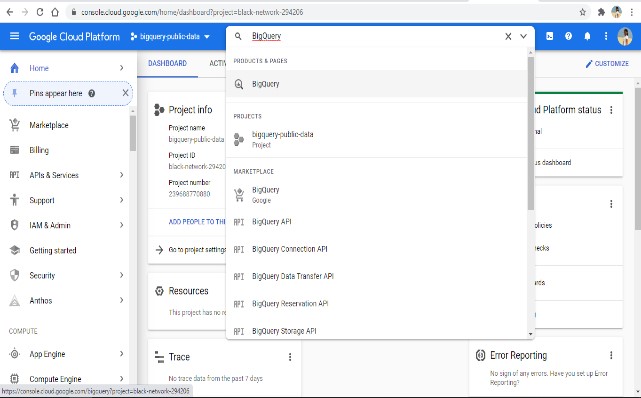The image size is (641, 398).
Task: Open Billing from sidebar
Action: [x=39, y=150]
